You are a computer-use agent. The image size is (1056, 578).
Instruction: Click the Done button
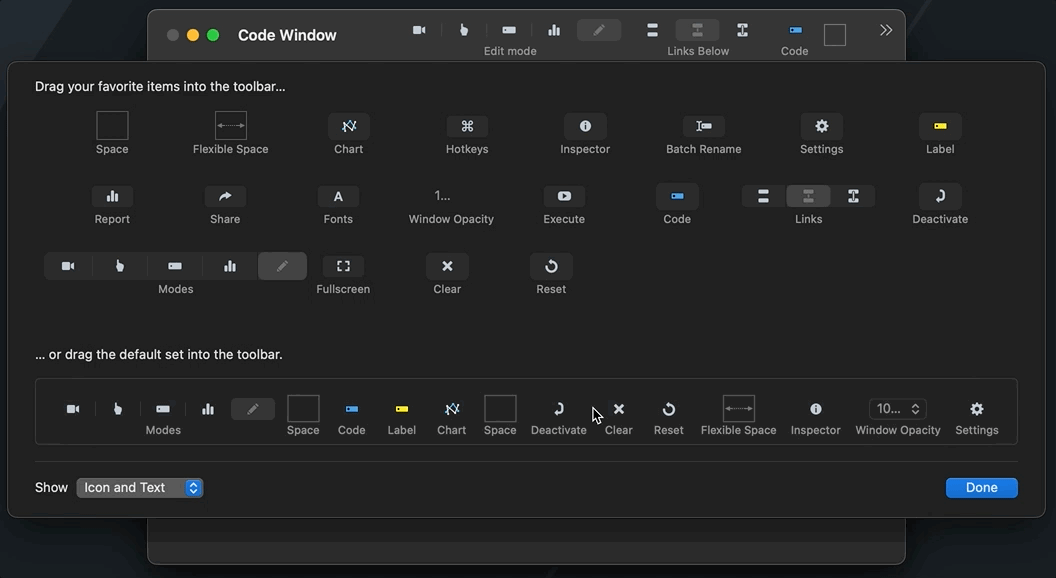click(981, 488)
